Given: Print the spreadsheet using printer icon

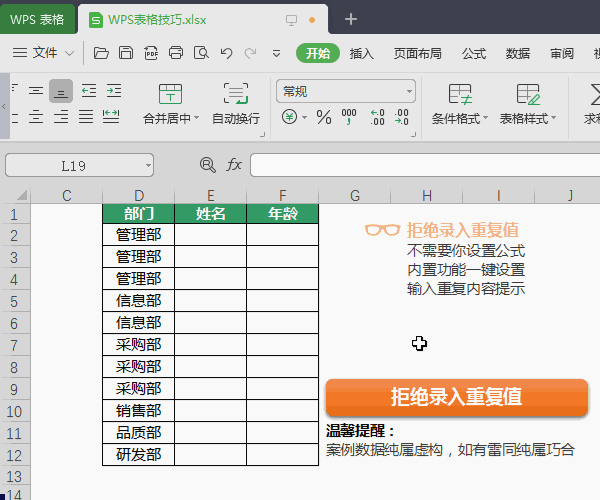Looking at the screenshot, I should click(x=176, y=53).
